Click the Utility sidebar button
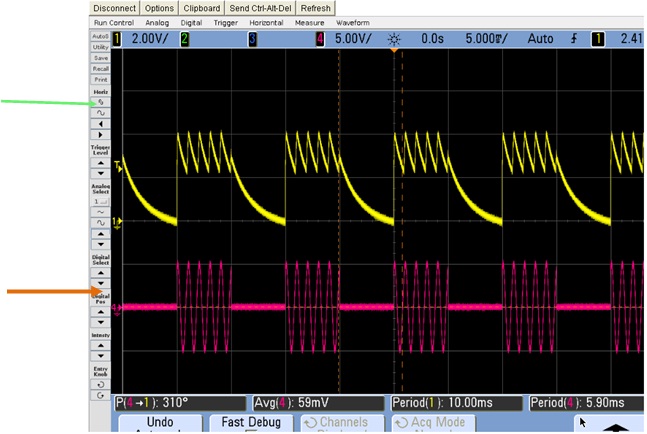The height and width of the screenshot is (434, 647). pyautogui.click(x=100, y=47)
